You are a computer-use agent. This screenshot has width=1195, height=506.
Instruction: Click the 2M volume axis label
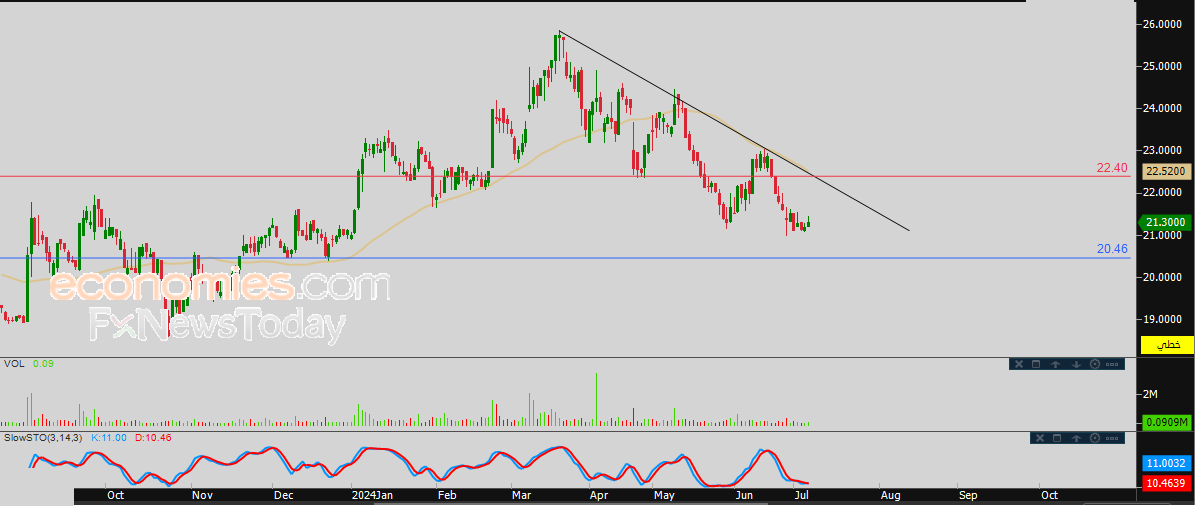[x=1151, y=394]
